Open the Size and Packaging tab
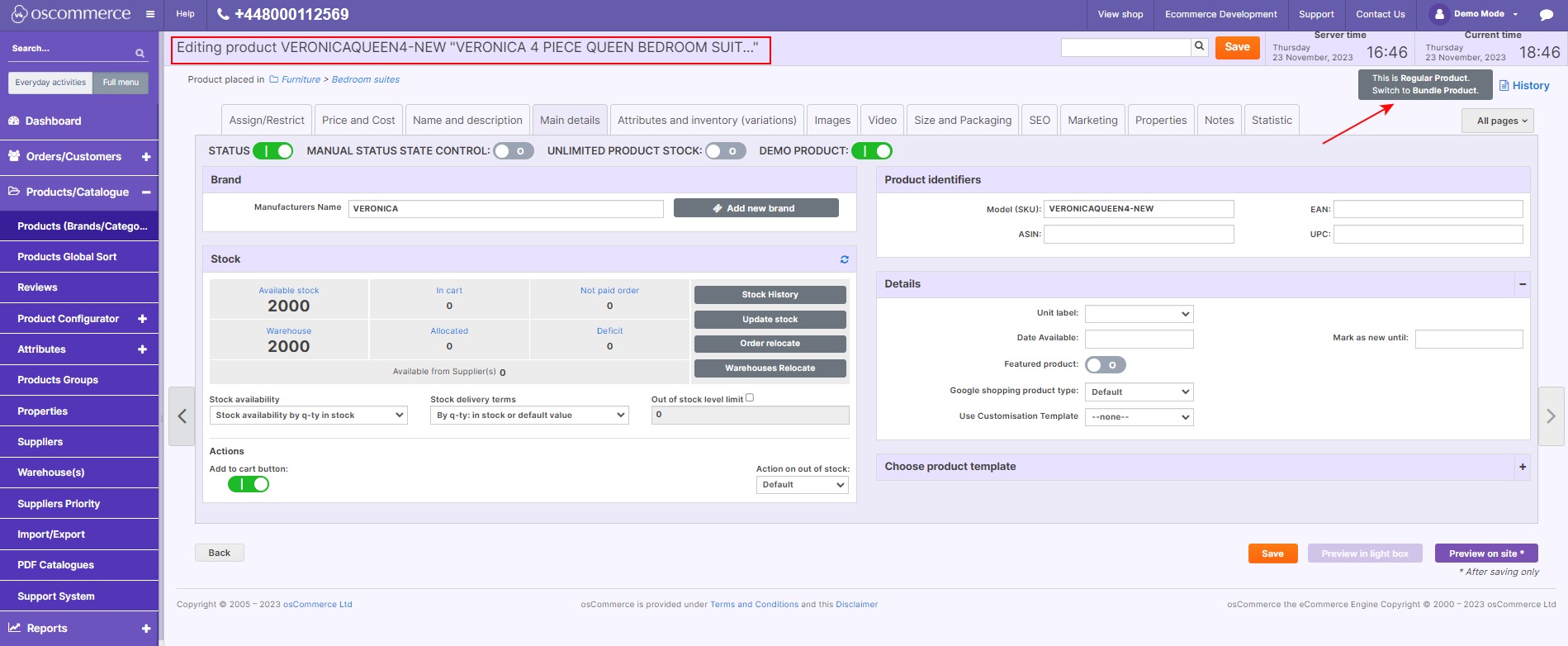 point(962,120)
